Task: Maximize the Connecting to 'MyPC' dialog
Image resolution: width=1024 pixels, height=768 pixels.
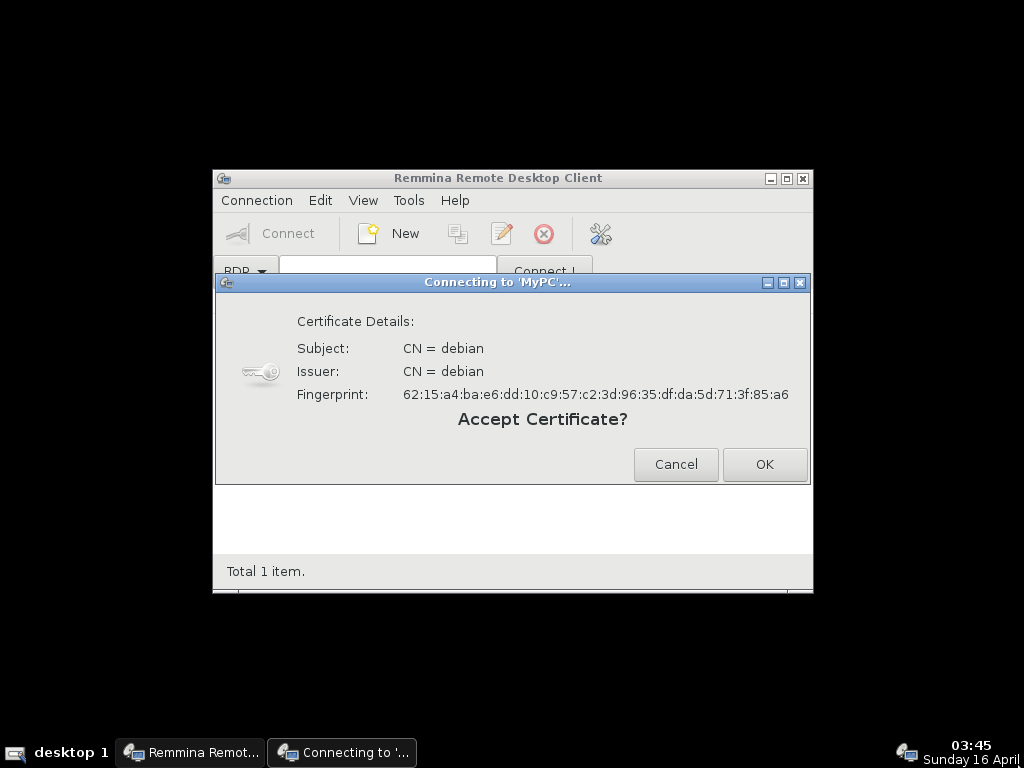Action: point(784,283)
